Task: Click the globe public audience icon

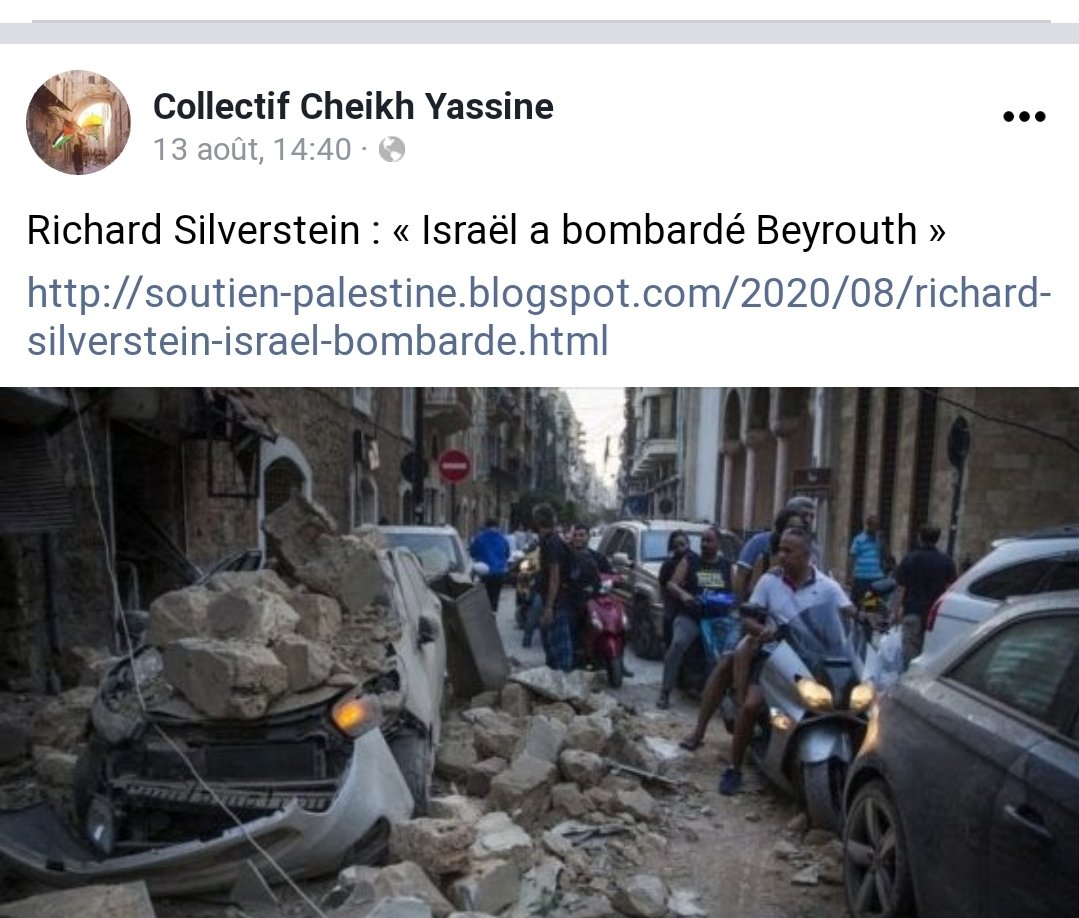Action: click(392, 149)
